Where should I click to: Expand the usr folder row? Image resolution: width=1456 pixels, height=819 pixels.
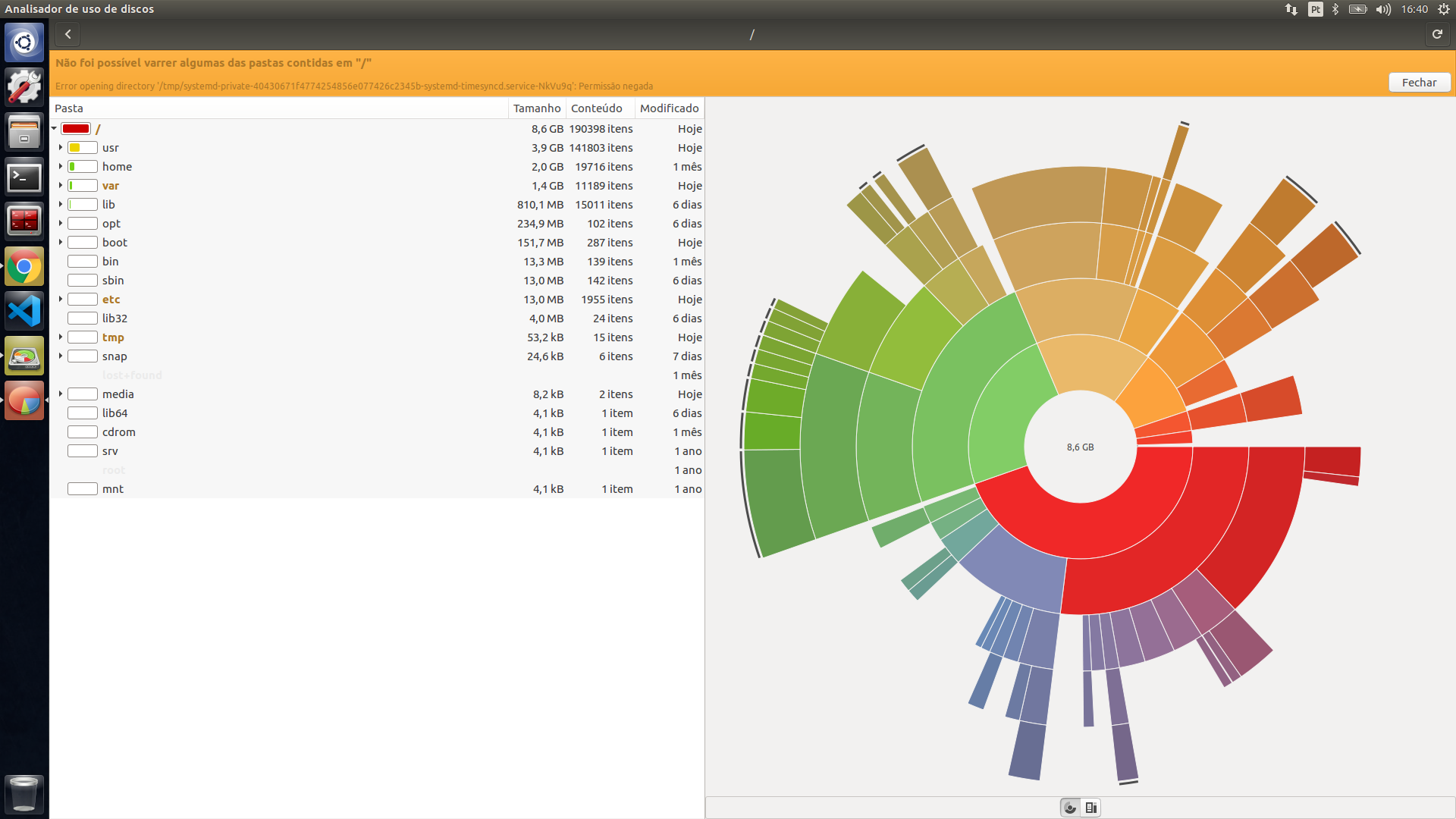pos(61,148)
